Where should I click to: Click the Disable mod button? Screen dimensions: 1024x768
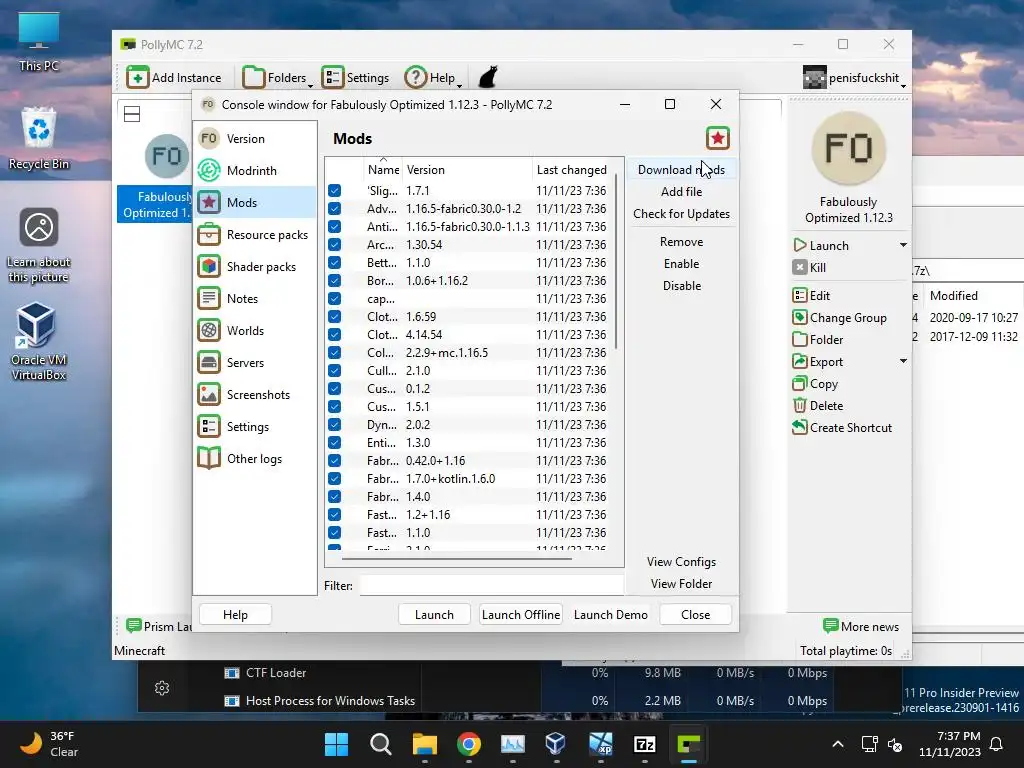(x=681, y=285)
